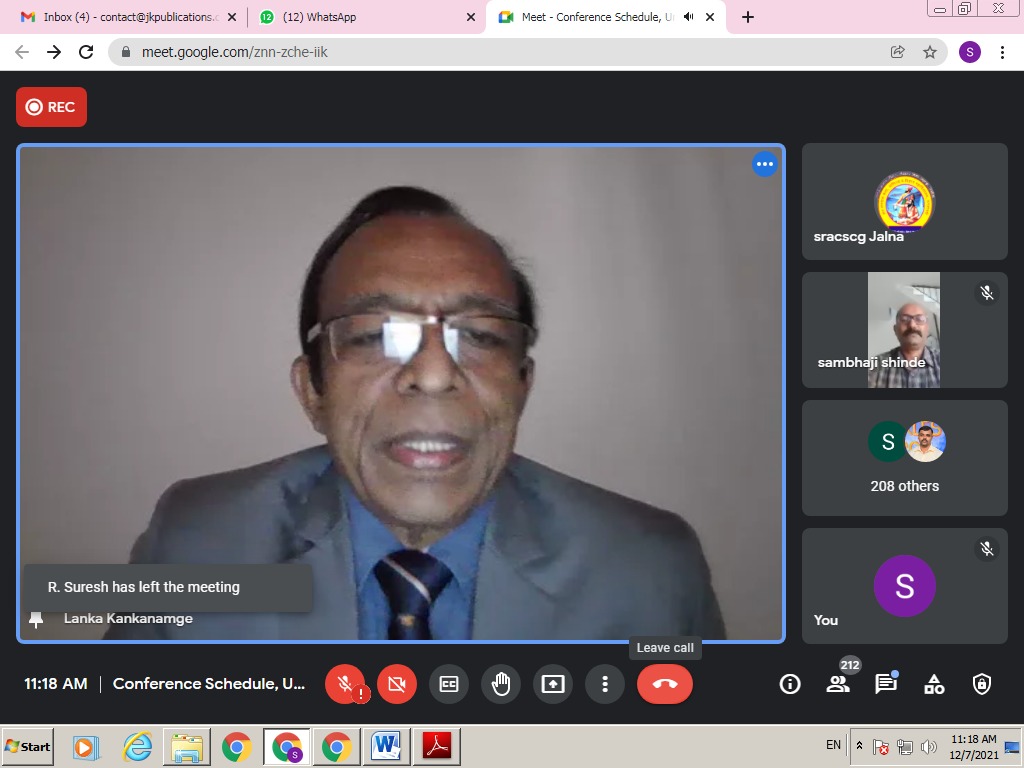Viewport: 1024px width, 768px height.
Task: Turn on closed captions
Action: click(449, 684)
